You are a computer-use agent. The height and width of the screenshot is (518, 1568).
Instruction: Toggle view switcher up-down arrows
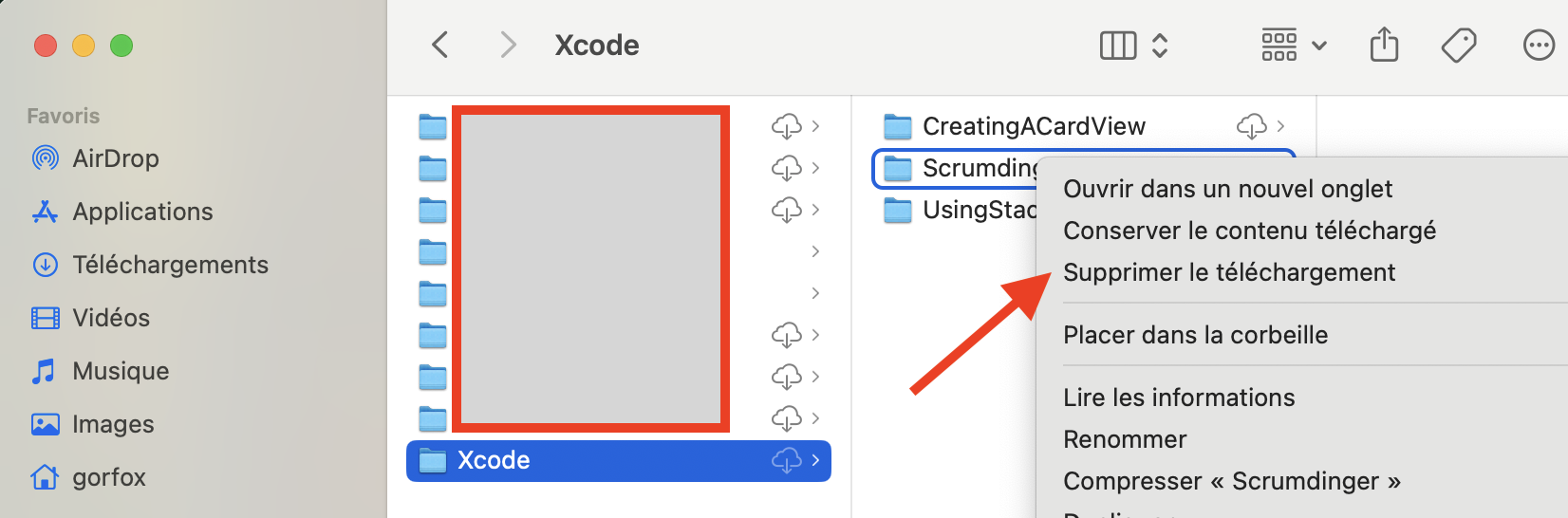coord(1160,45)
